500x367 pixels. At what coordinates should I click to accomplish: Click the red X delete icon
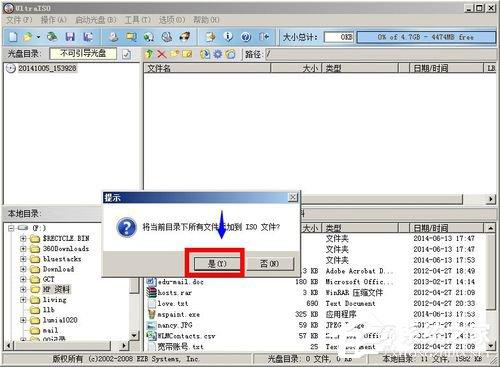click(162, 54)
